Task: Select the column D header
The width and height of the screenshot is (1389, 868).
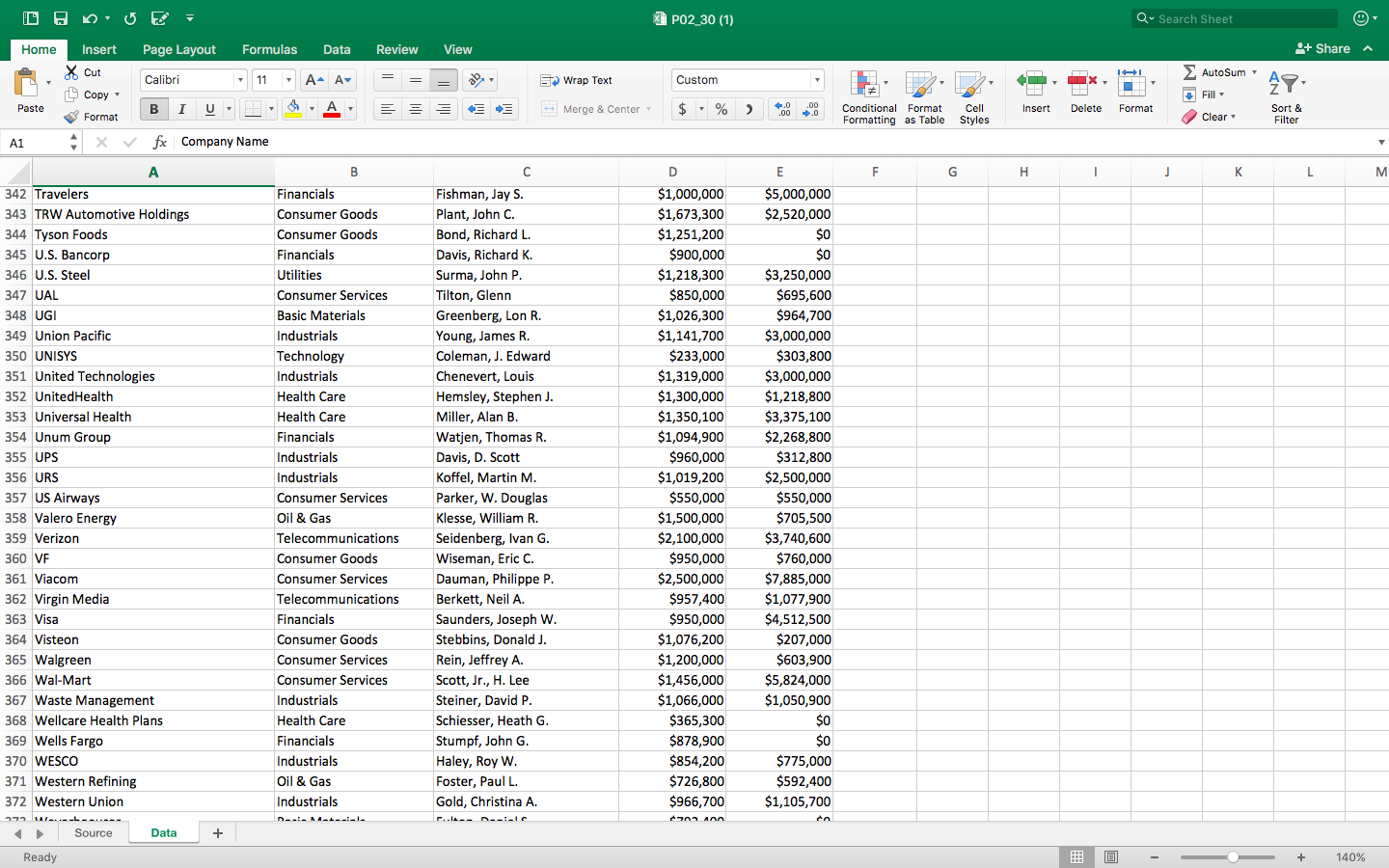Action: [672, 172]
